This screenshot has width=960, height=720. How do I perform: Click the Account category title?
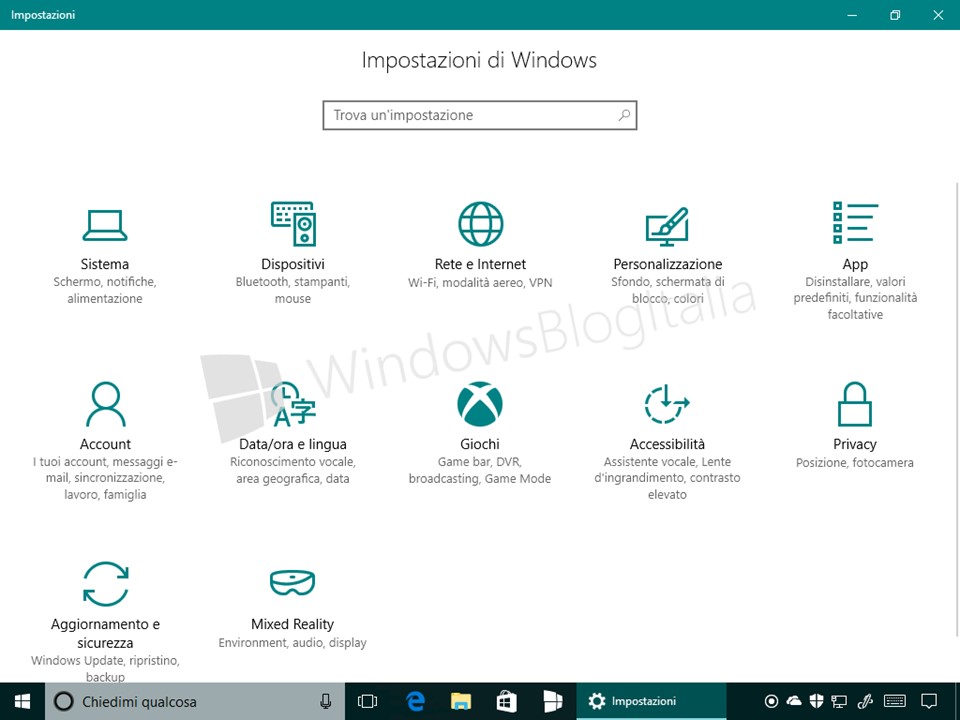pyautogui.click(x=105, y=444)
